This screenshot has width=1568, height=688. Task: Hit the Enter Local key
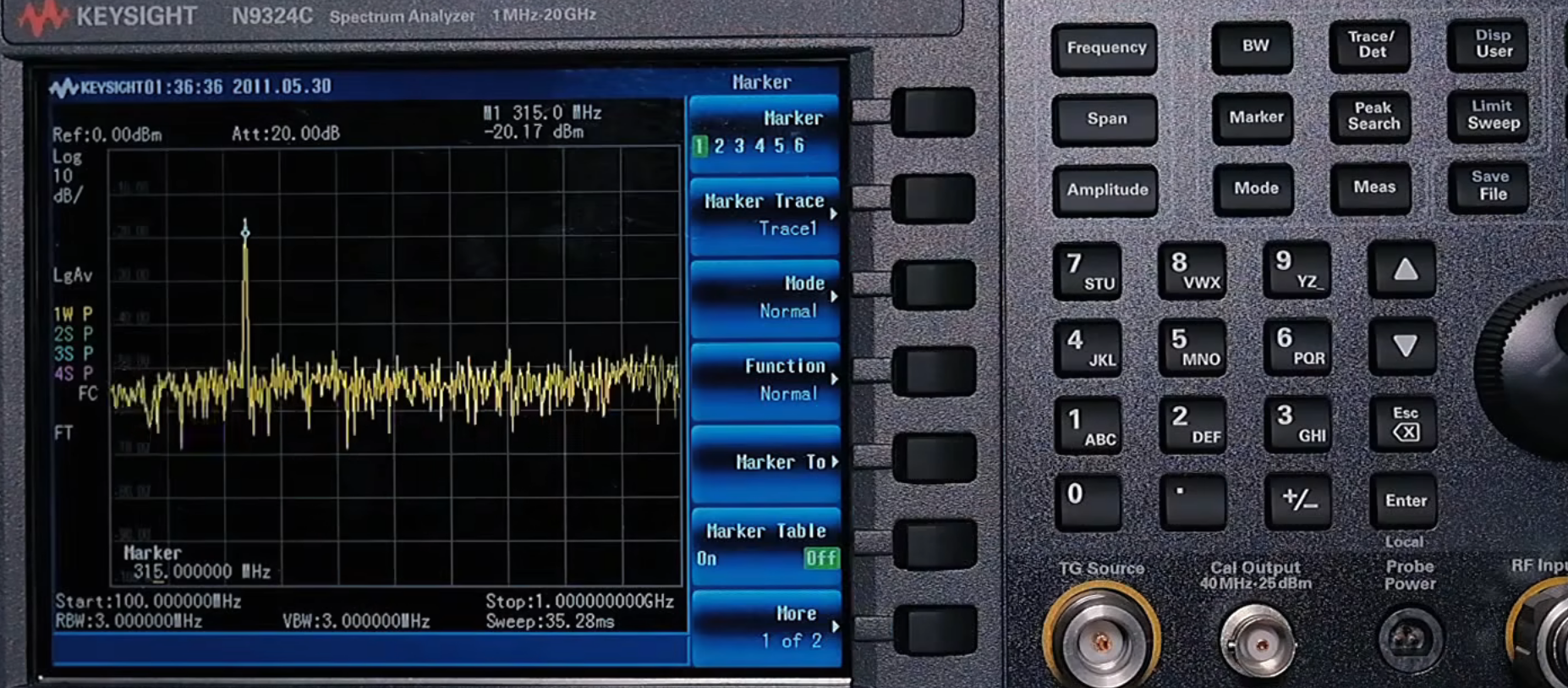coord(1404,500)
